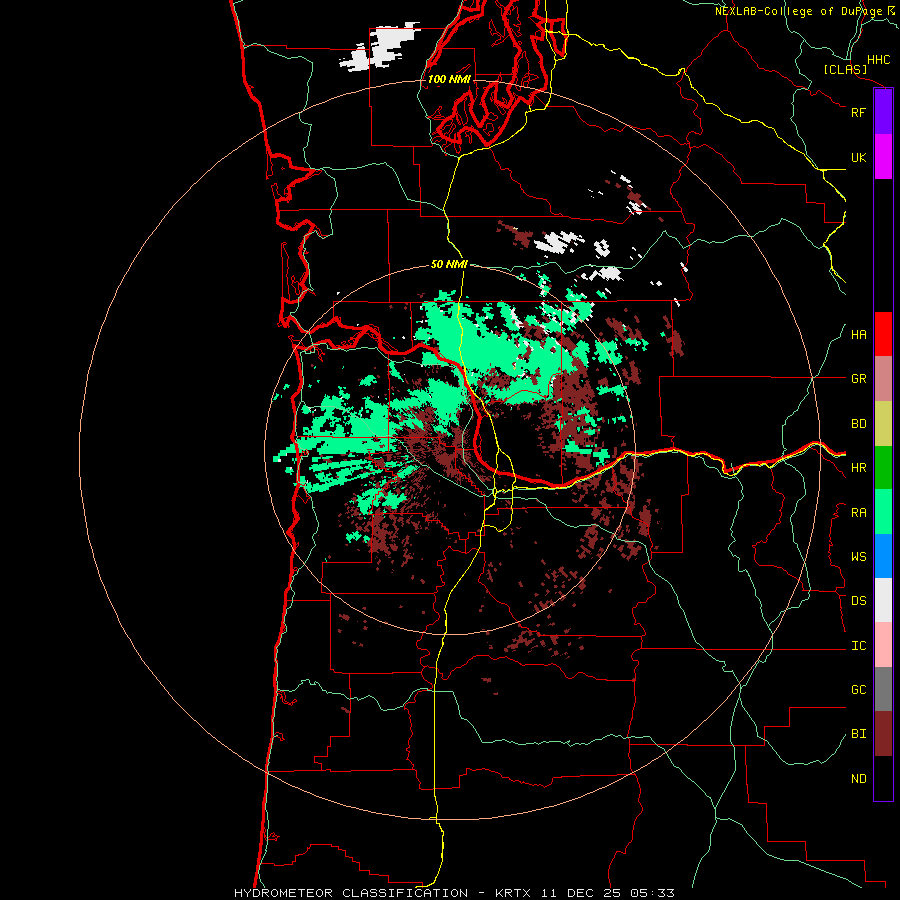Click the ND legend label
The width and height of the screenshot is (900, 900).
point(858,779)
